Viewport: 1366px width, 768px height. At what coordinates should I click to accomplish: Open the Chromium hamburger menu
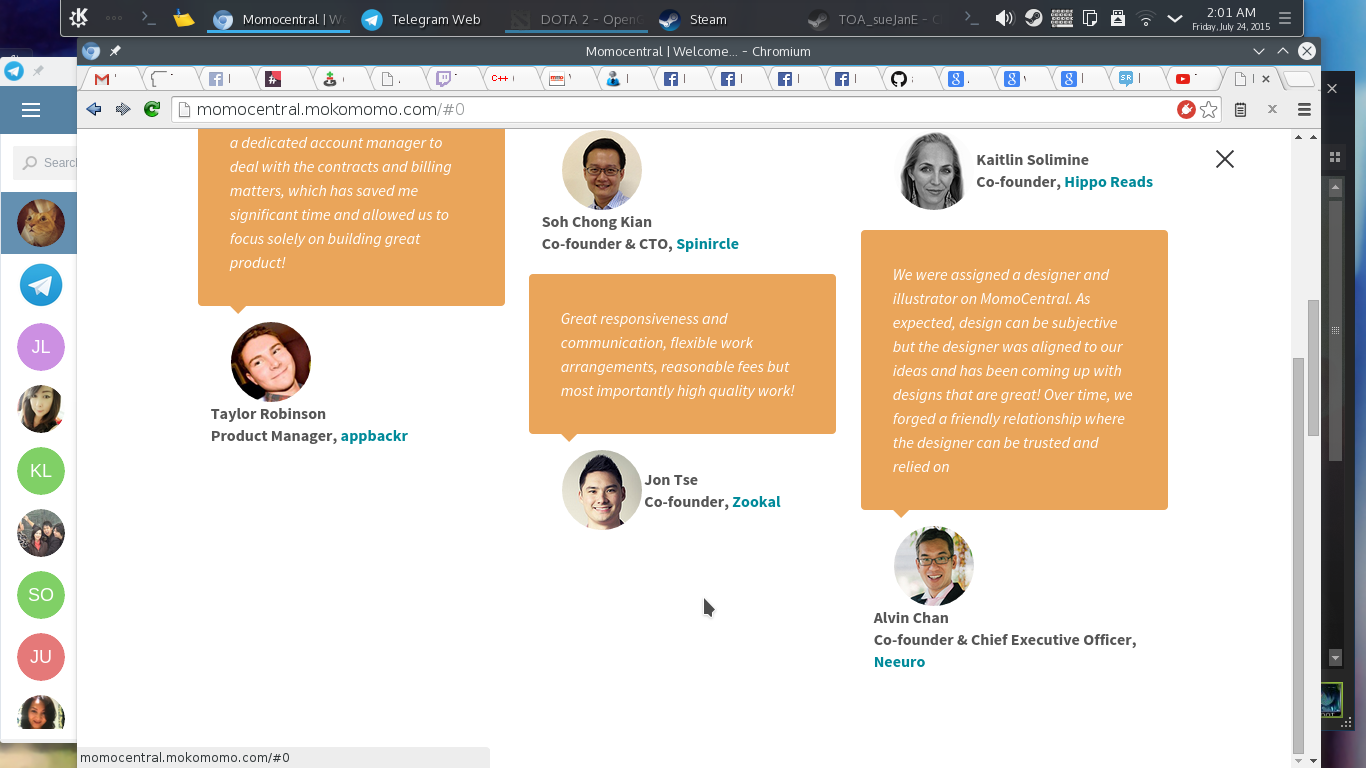pyautogui.click(x=1304, y=109)
